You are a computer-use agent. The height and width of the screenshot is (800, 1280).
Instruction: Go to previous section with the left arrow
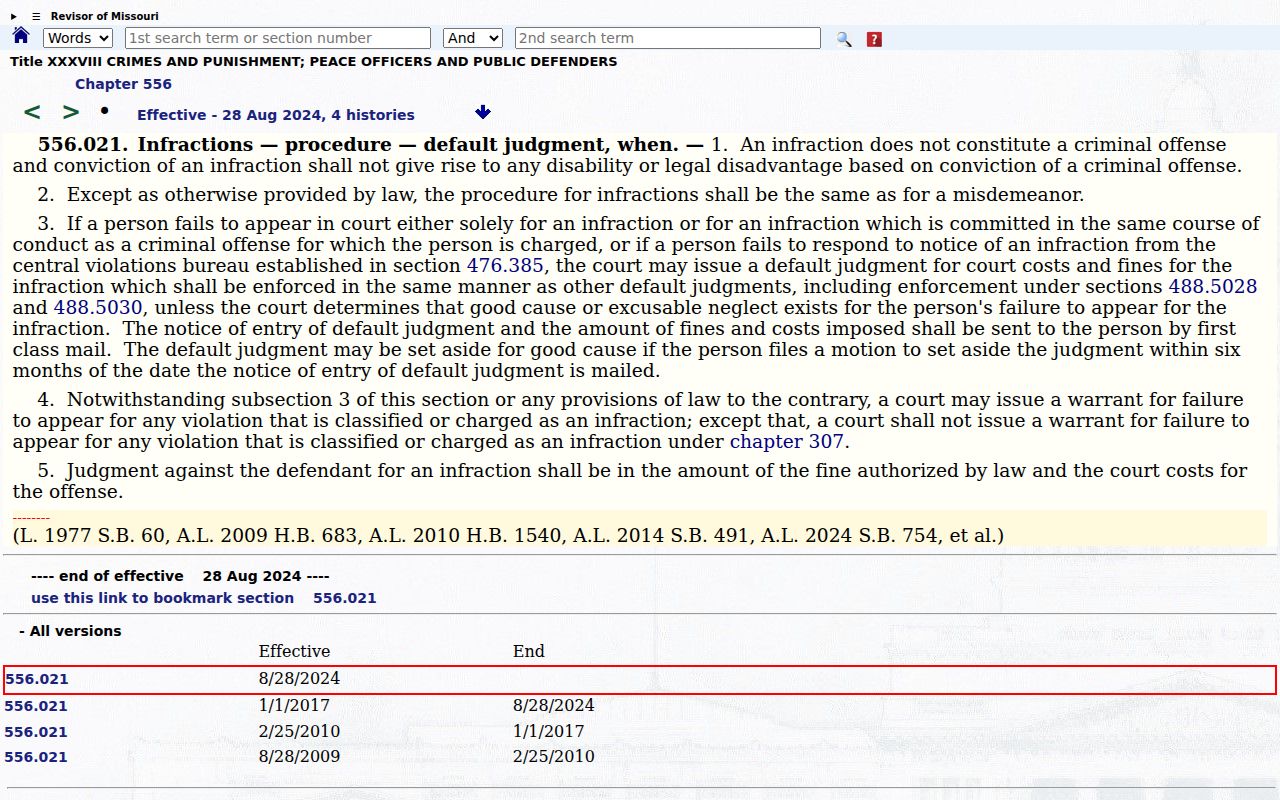click(32, 112)
